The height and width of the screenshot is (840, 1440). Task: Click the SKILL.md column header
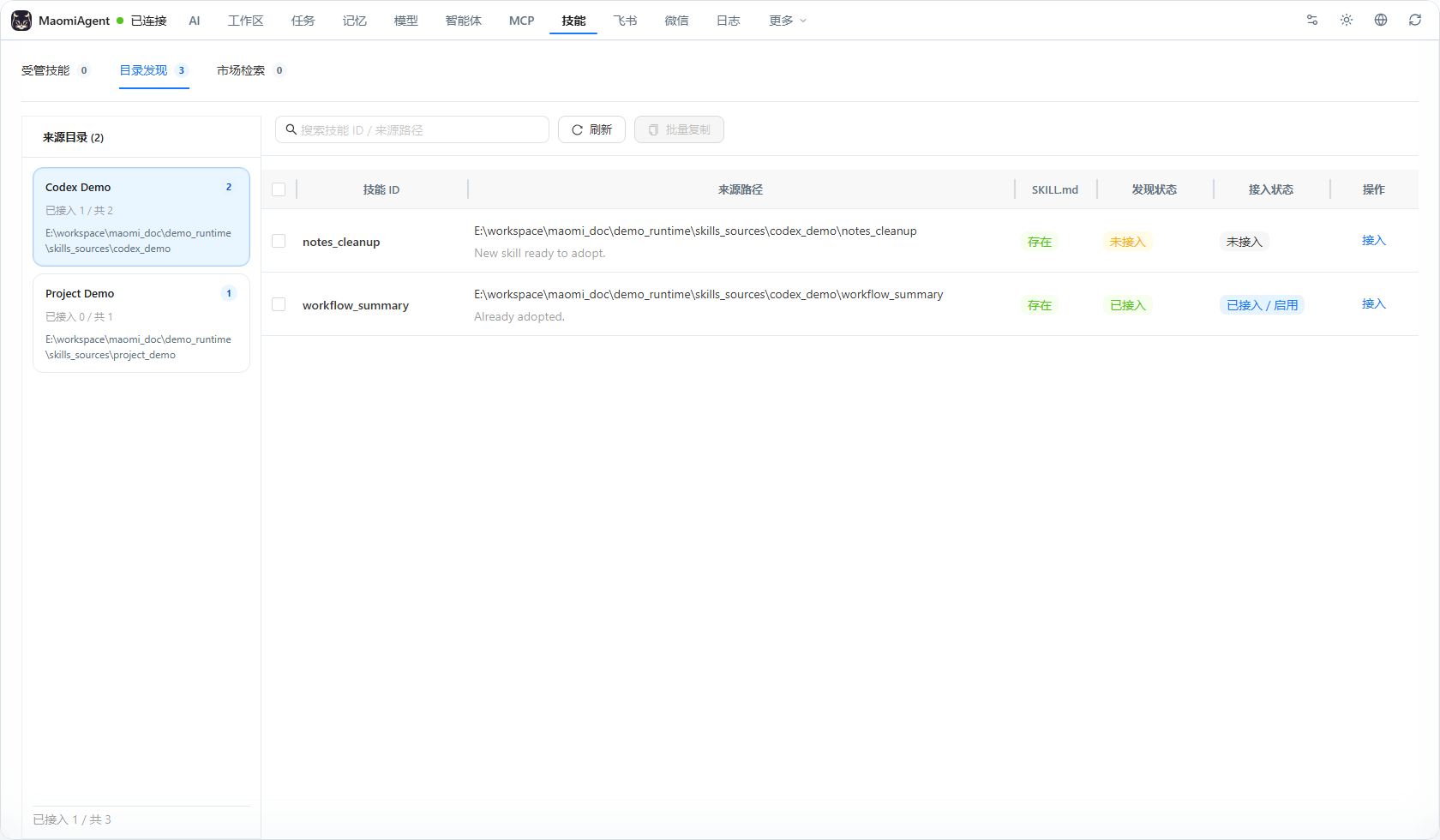[1055, 189]
